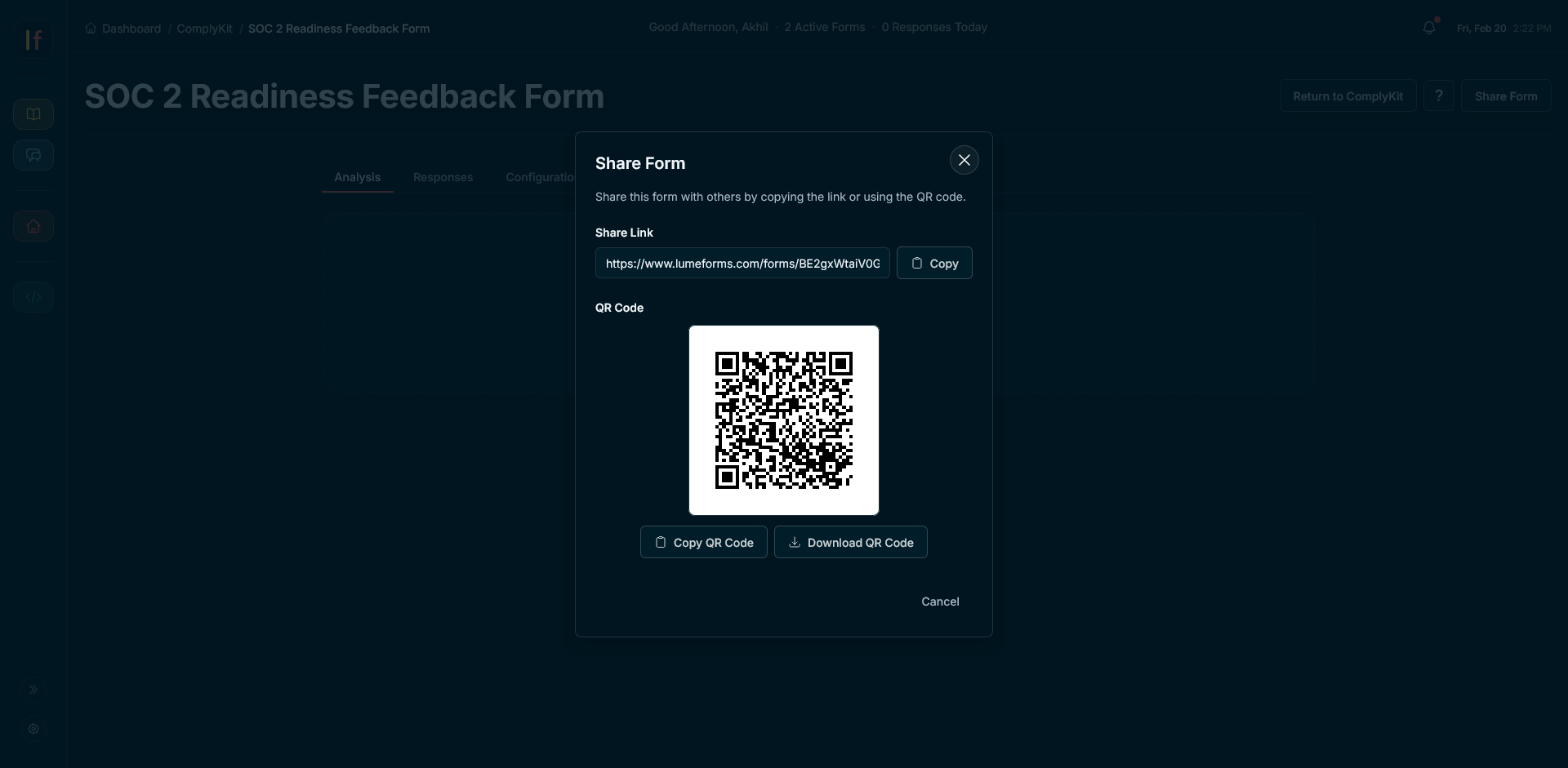The width and height of the screenshot is (1568, 768).
Task: Select the home icon in sidebar
Action: (33, 226)
